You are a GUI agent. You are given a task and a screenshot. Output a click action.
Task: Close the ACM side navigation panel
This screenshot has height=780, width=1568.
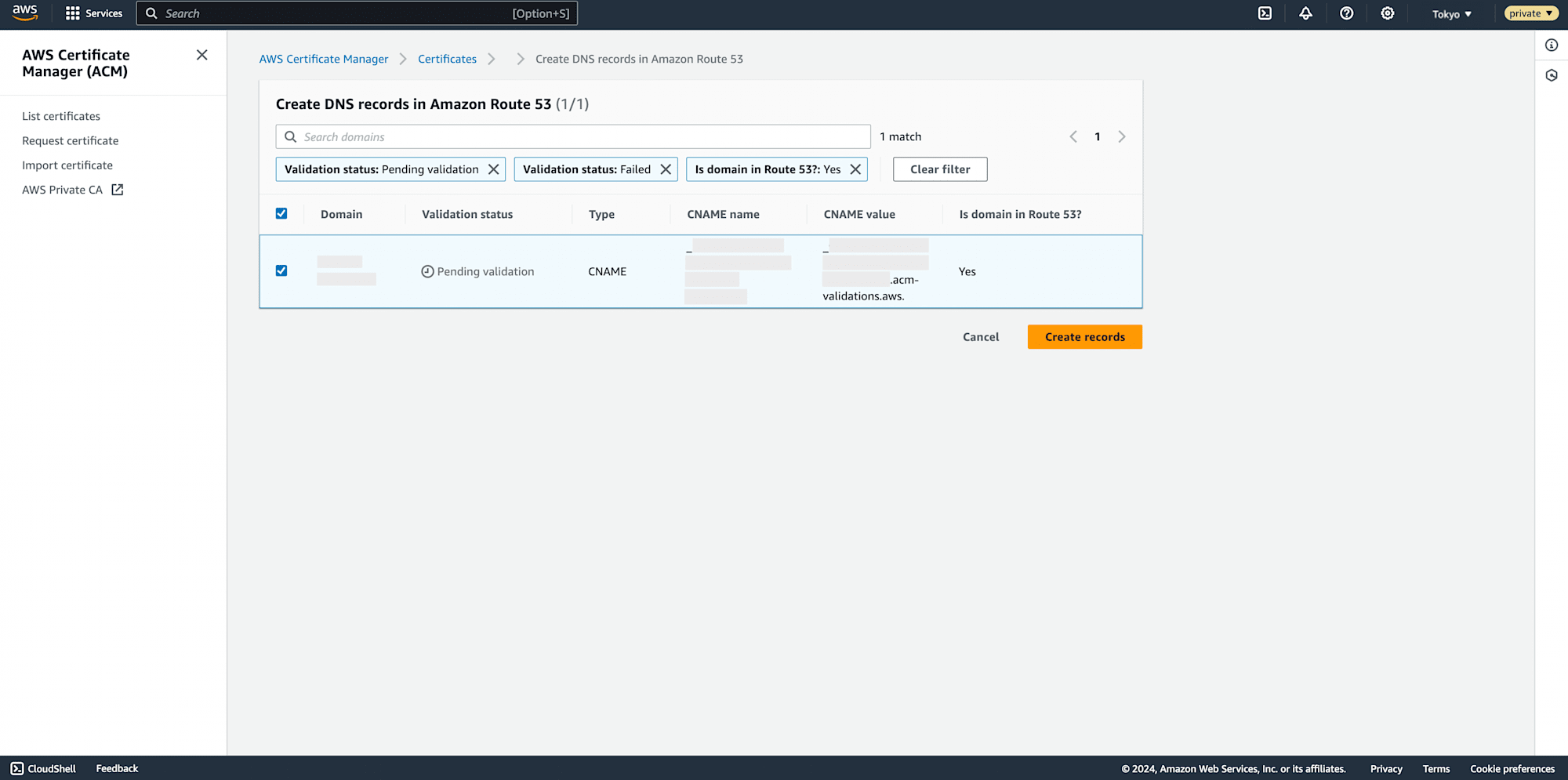click(201, 55)
